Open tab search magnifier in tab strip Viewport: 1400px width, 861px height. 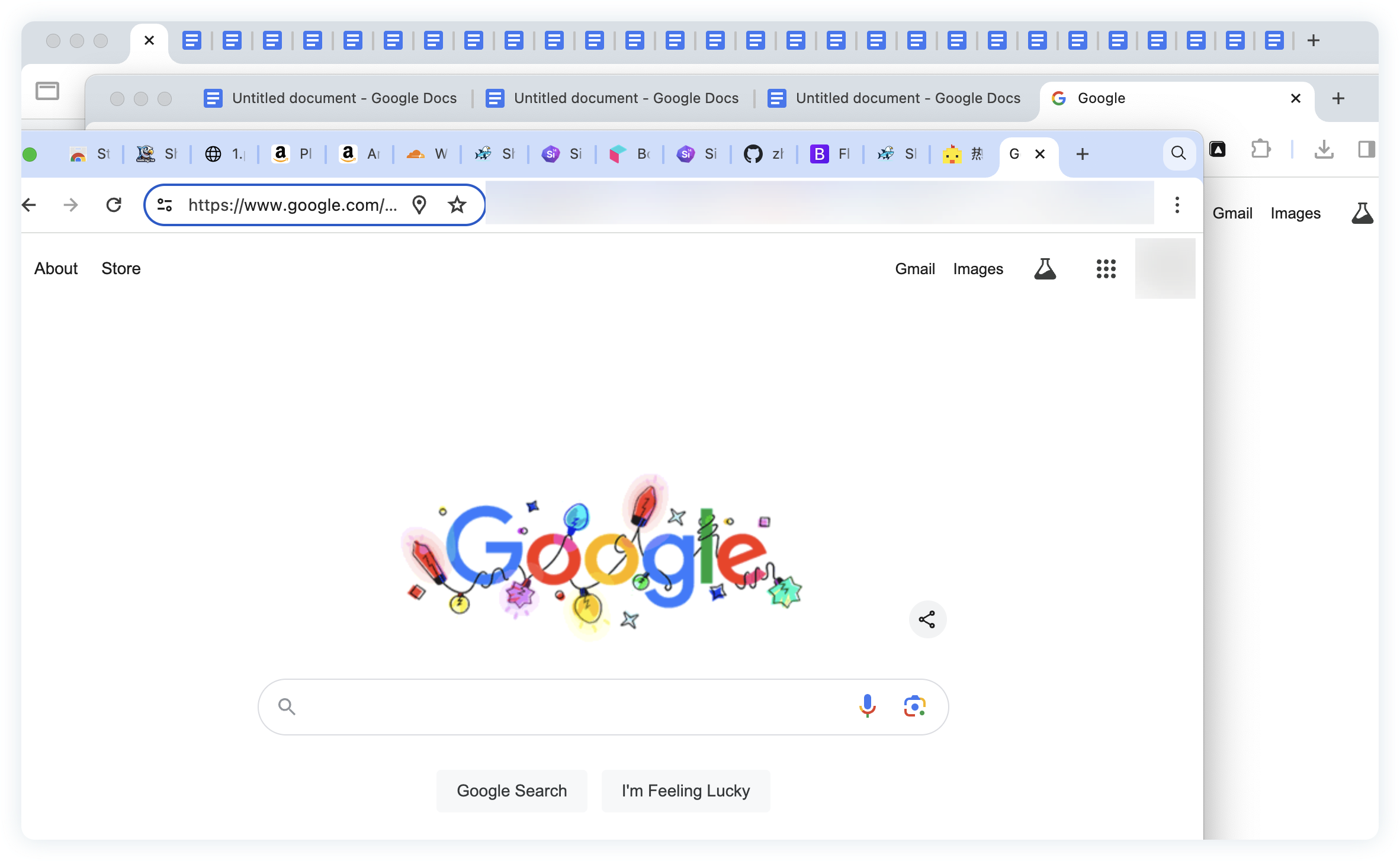pyautogui.click(x=1179, y=153)
